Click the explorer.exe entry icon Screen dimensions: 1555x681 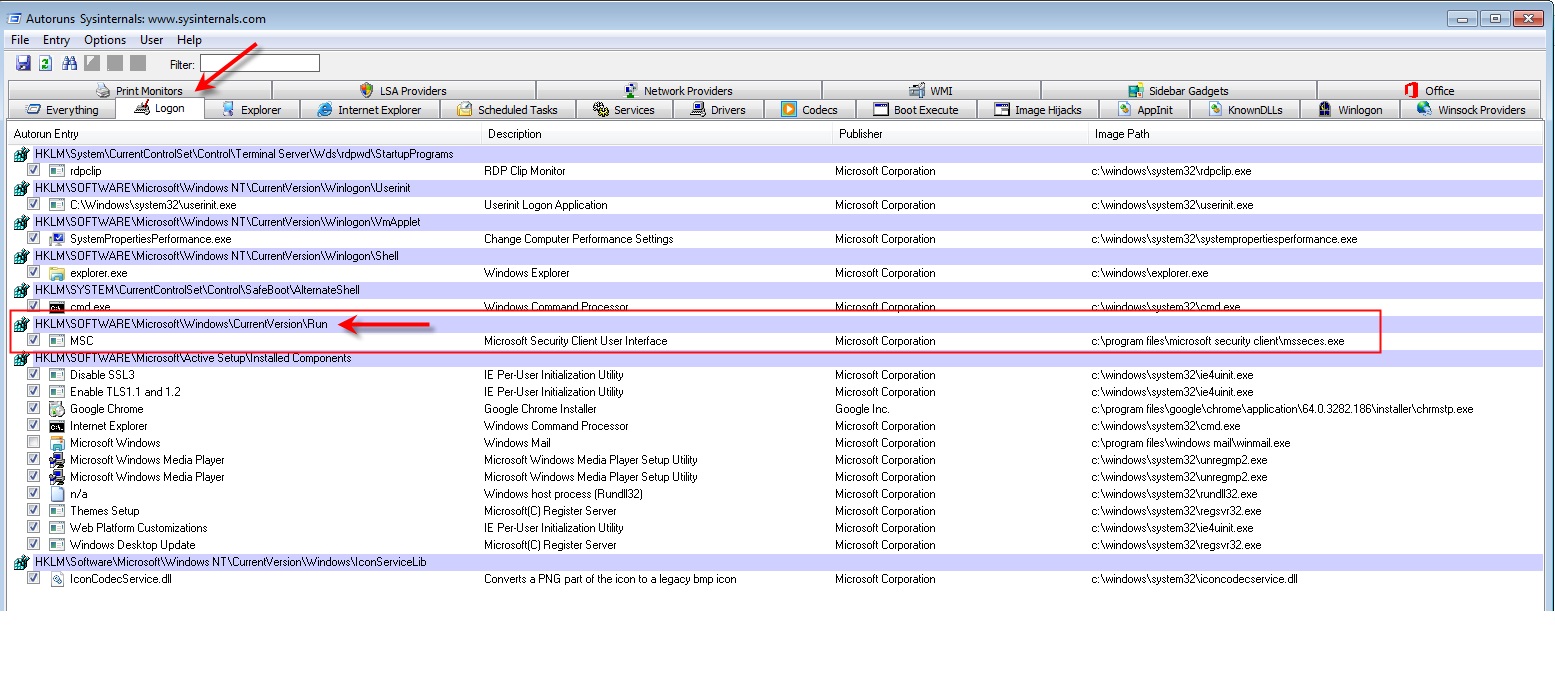(57, 273)
